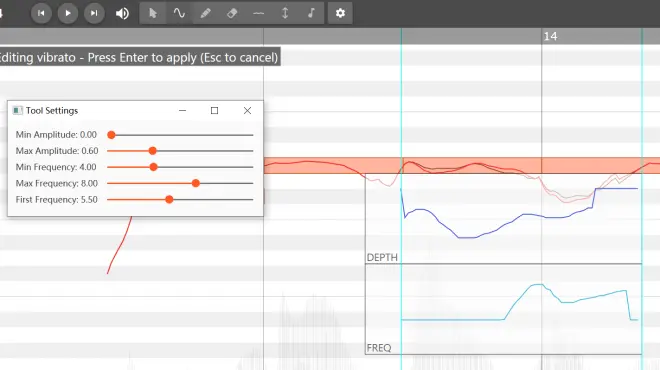
Task: Select the arrow pointer tool
Action: coord(153,13)
